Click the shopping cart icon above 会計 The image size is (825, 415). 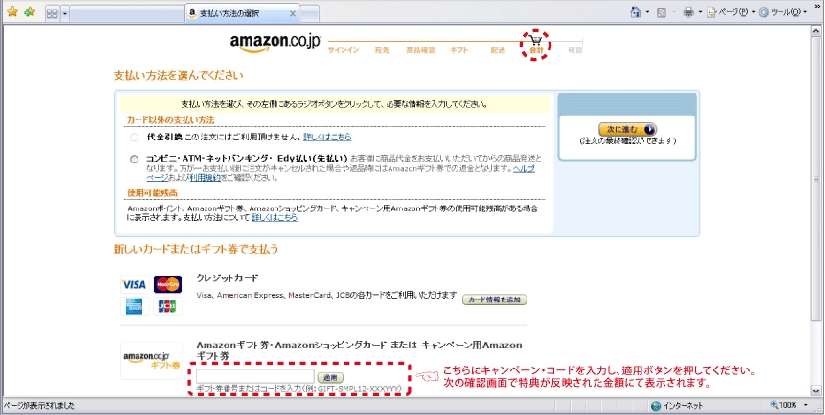pos(535,39)
